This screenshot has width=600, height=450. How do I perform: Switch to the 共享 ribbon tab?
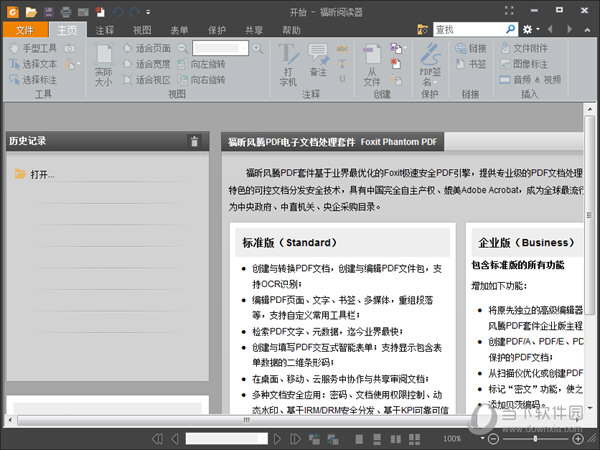point(254,30)
